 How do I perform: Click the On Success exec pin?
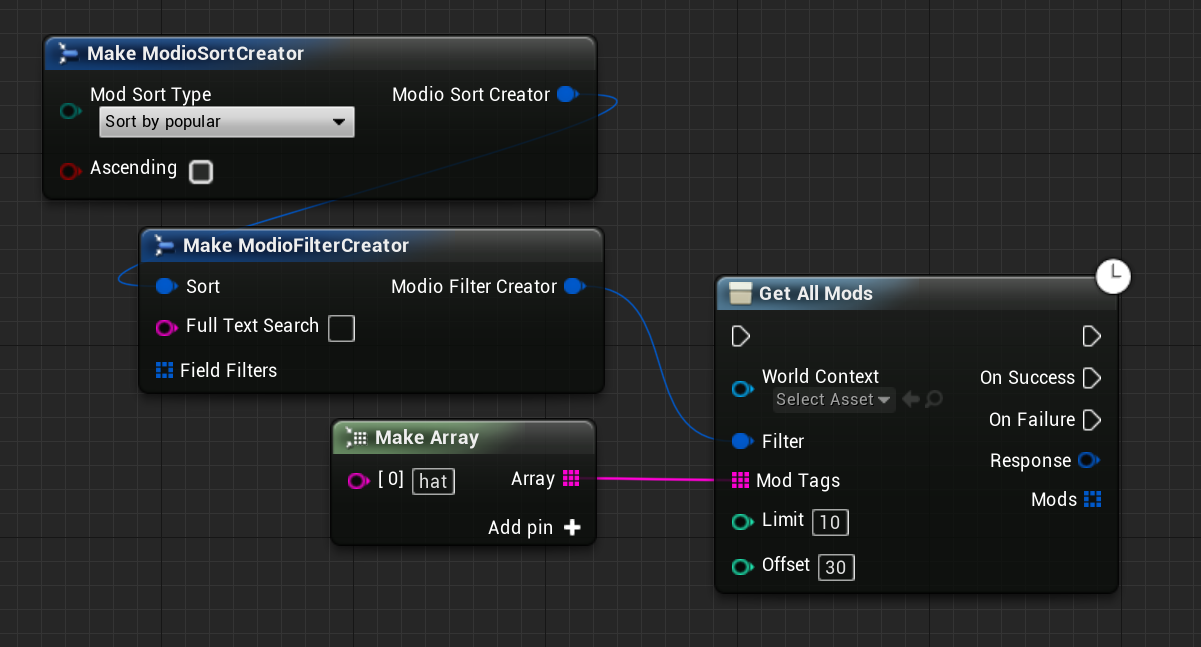tap(1092, 378)
